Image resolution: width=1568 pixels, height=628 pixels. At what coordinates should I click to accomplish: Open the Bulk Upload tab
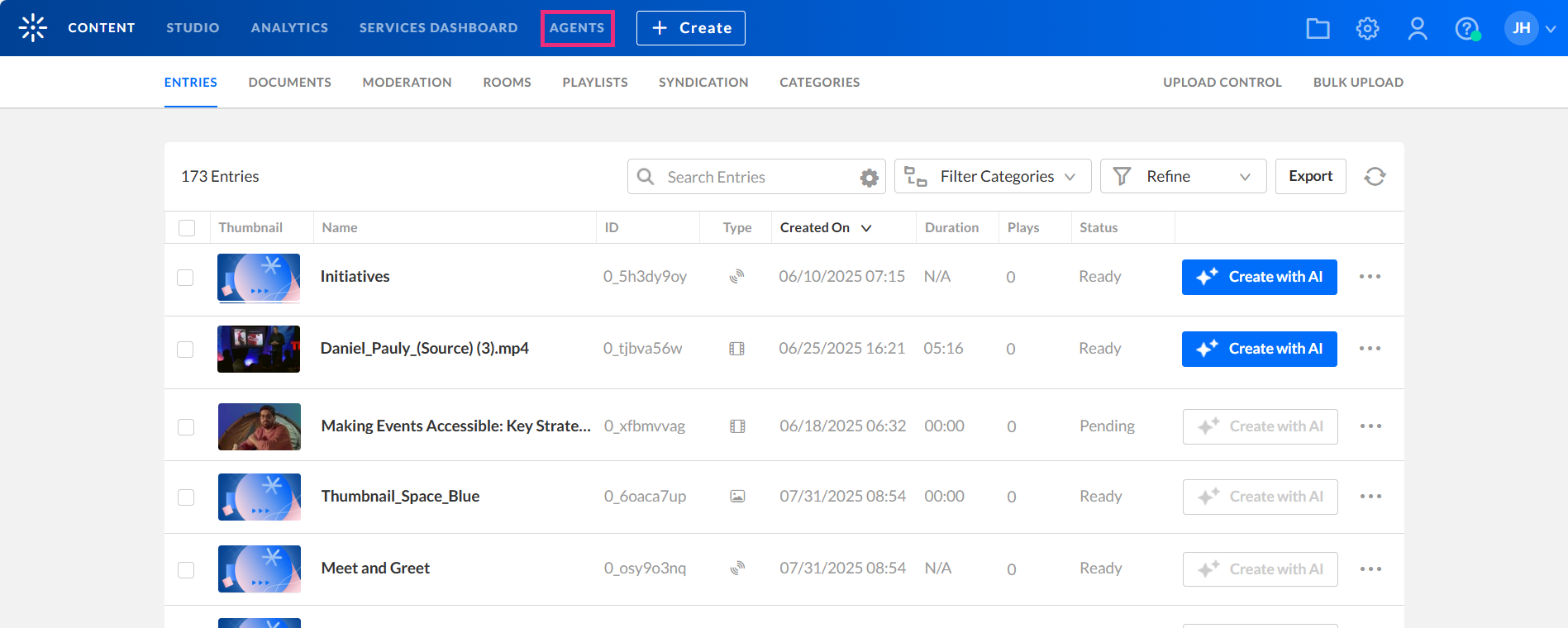click(x=1358, y=83)
